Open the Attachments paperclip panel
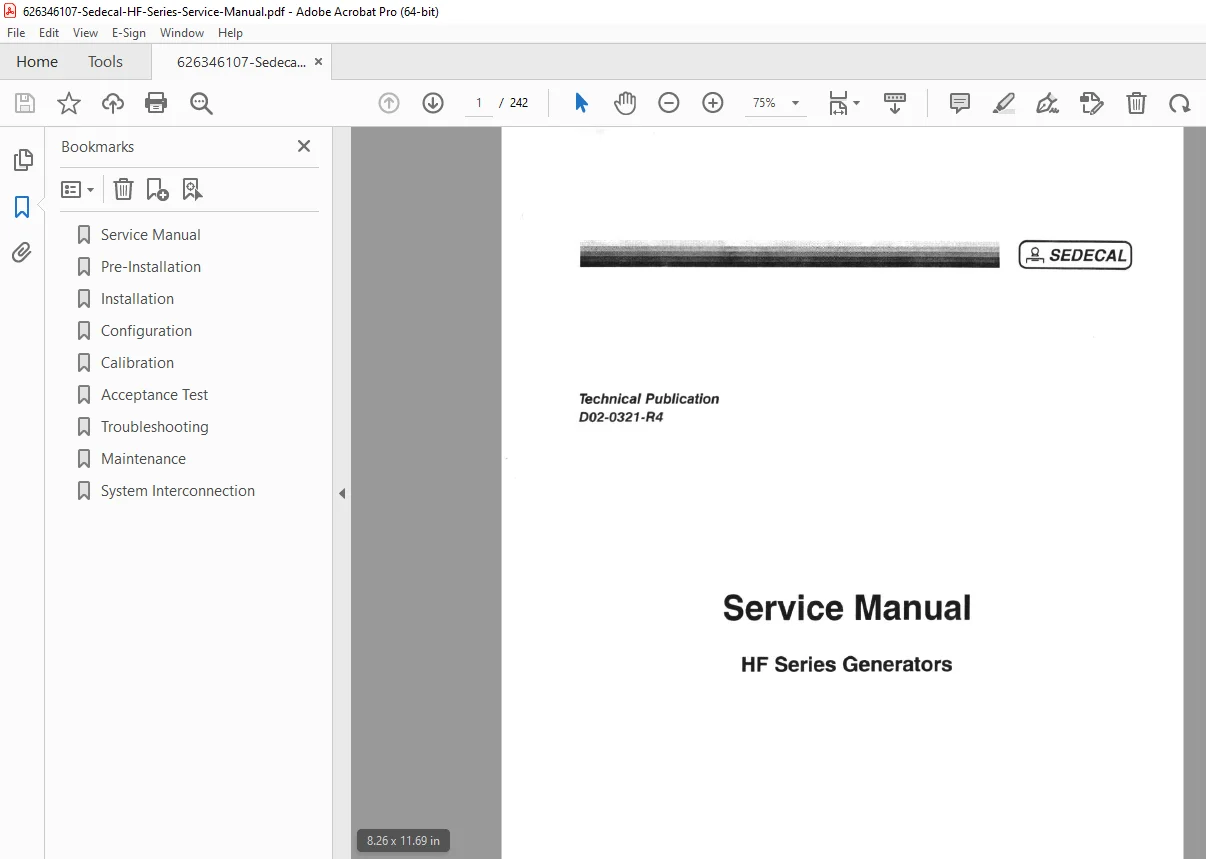 coord(22,253)
